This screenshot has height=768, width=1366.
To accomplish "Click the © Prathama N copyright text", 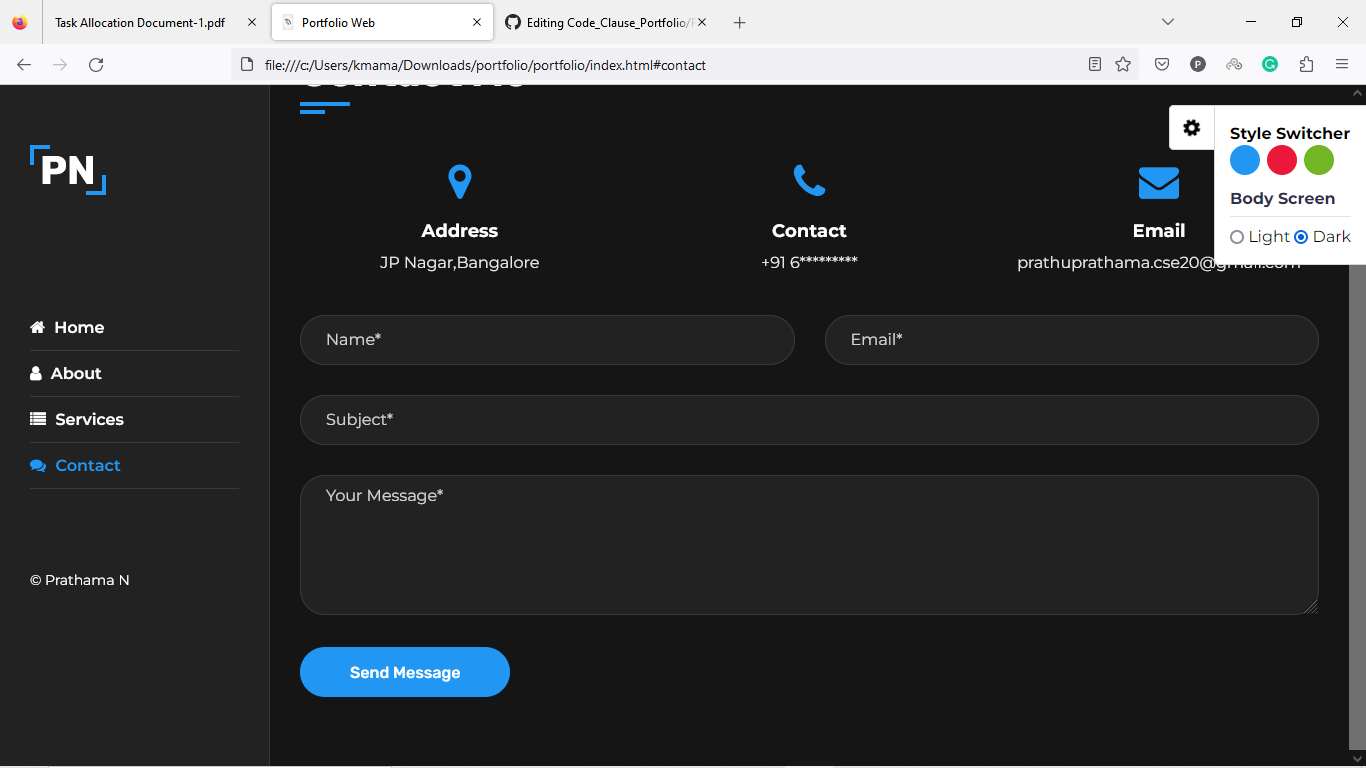I will click(80, 580).
